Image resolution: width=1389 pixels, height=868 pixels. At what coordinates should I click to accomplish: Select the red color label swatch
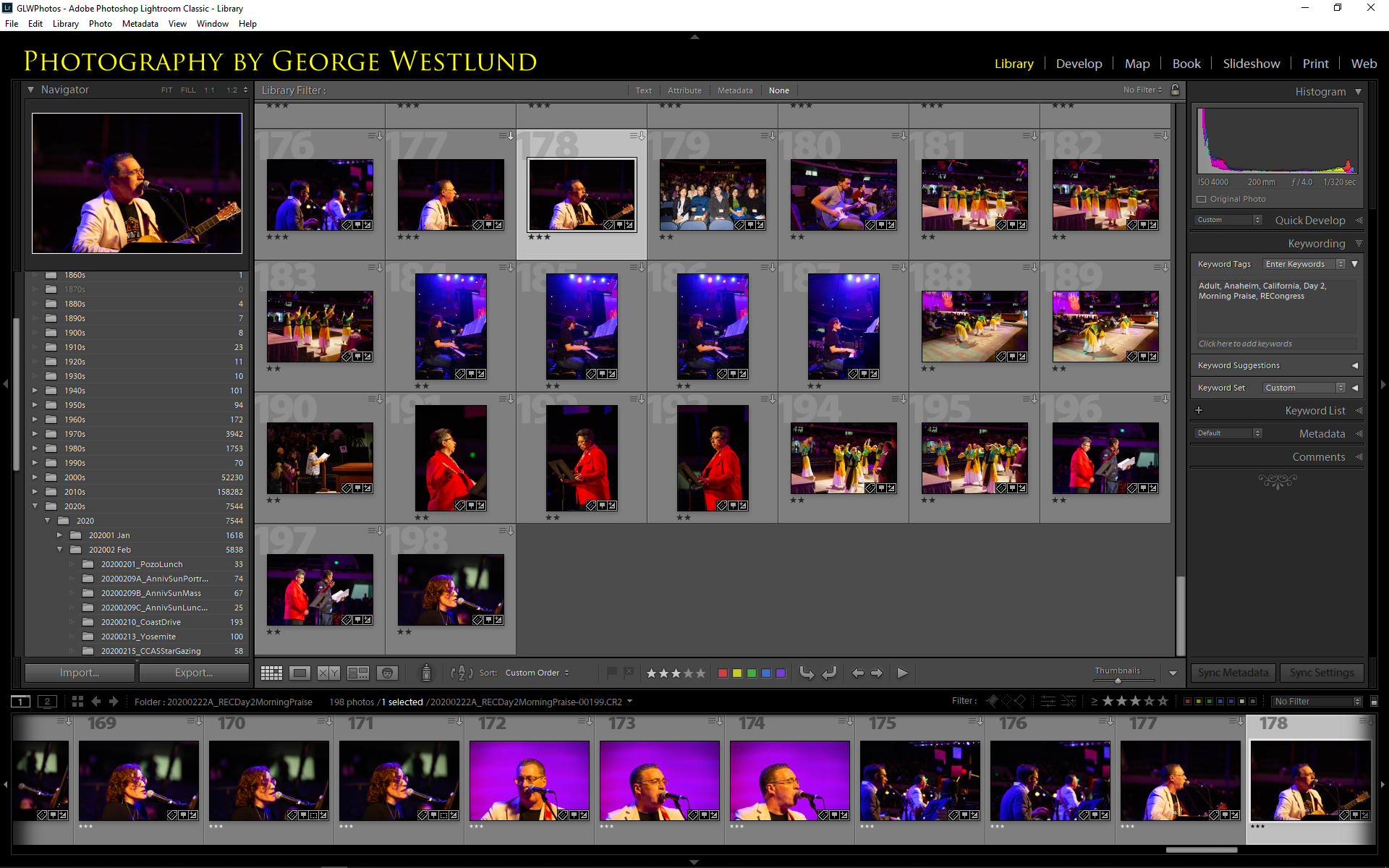point(722,673)
